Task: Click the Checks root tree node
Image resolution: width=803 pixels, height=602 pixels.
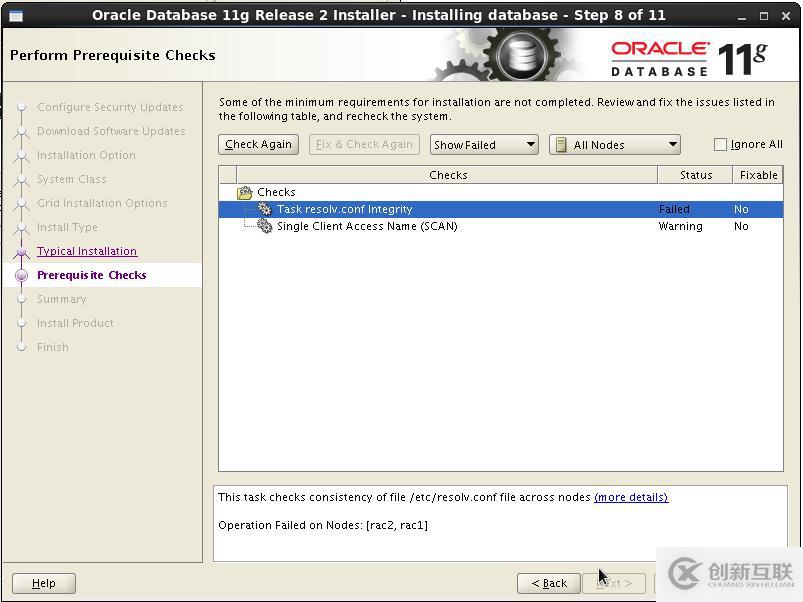Action: [x=276, y=192]
